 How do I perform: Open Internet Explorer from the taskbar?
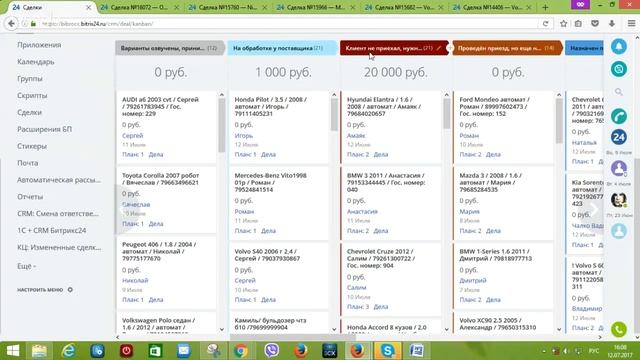[69, 351]
